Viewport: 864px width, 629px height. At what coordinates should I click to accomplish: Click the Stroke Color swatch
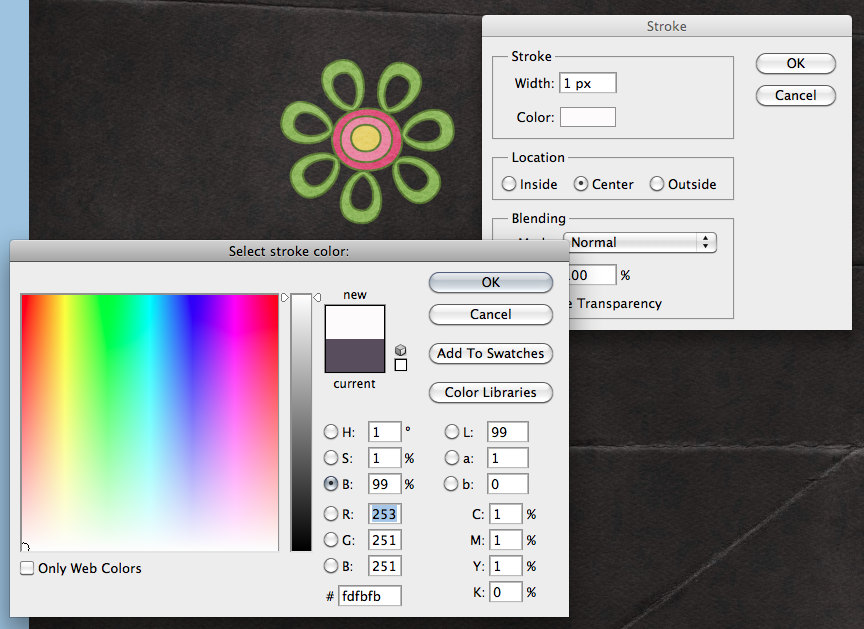click(x=588, y=117)
